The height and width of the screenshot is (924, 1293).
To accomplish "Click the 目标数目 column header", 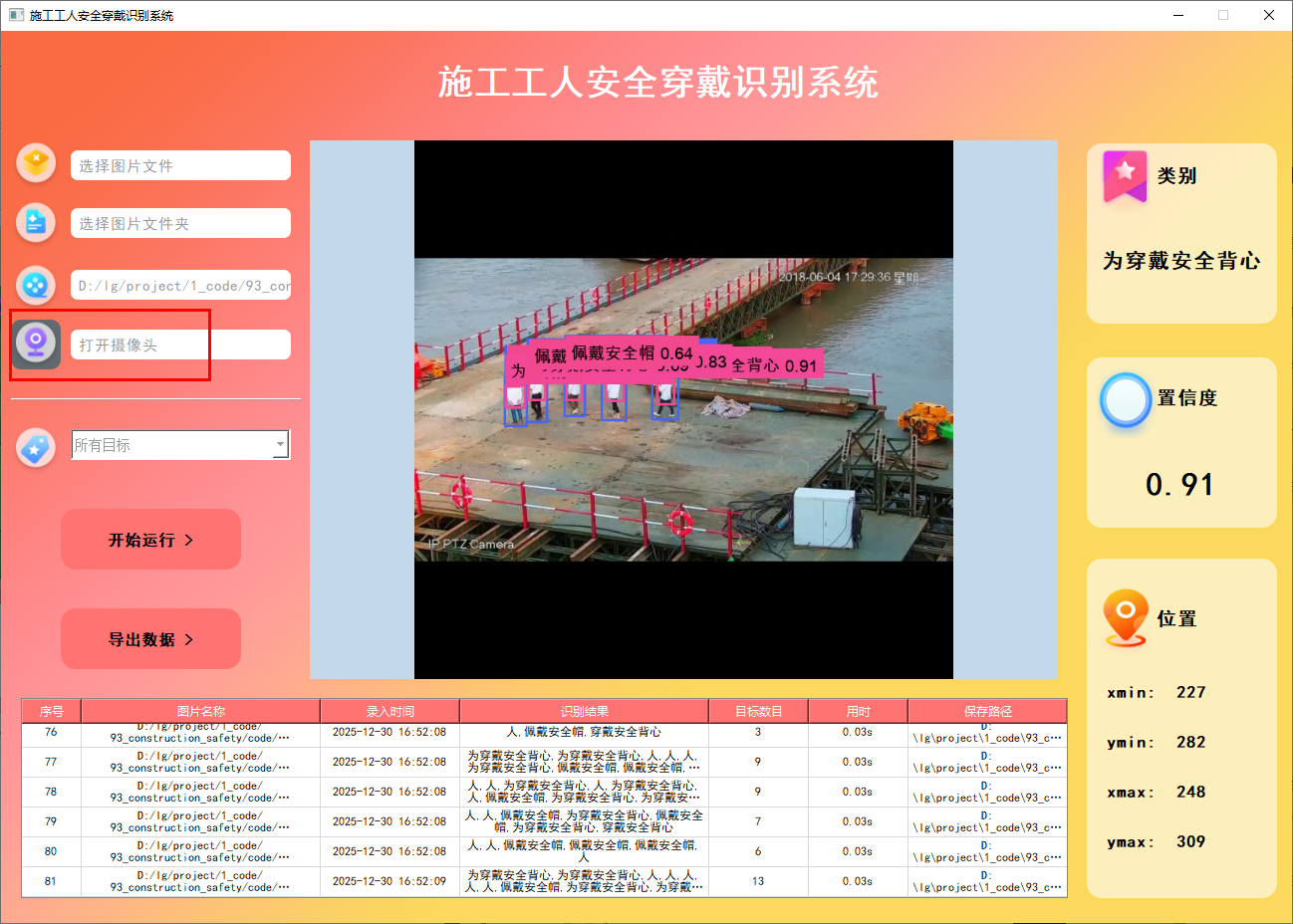I will click(x=758, y=711).
